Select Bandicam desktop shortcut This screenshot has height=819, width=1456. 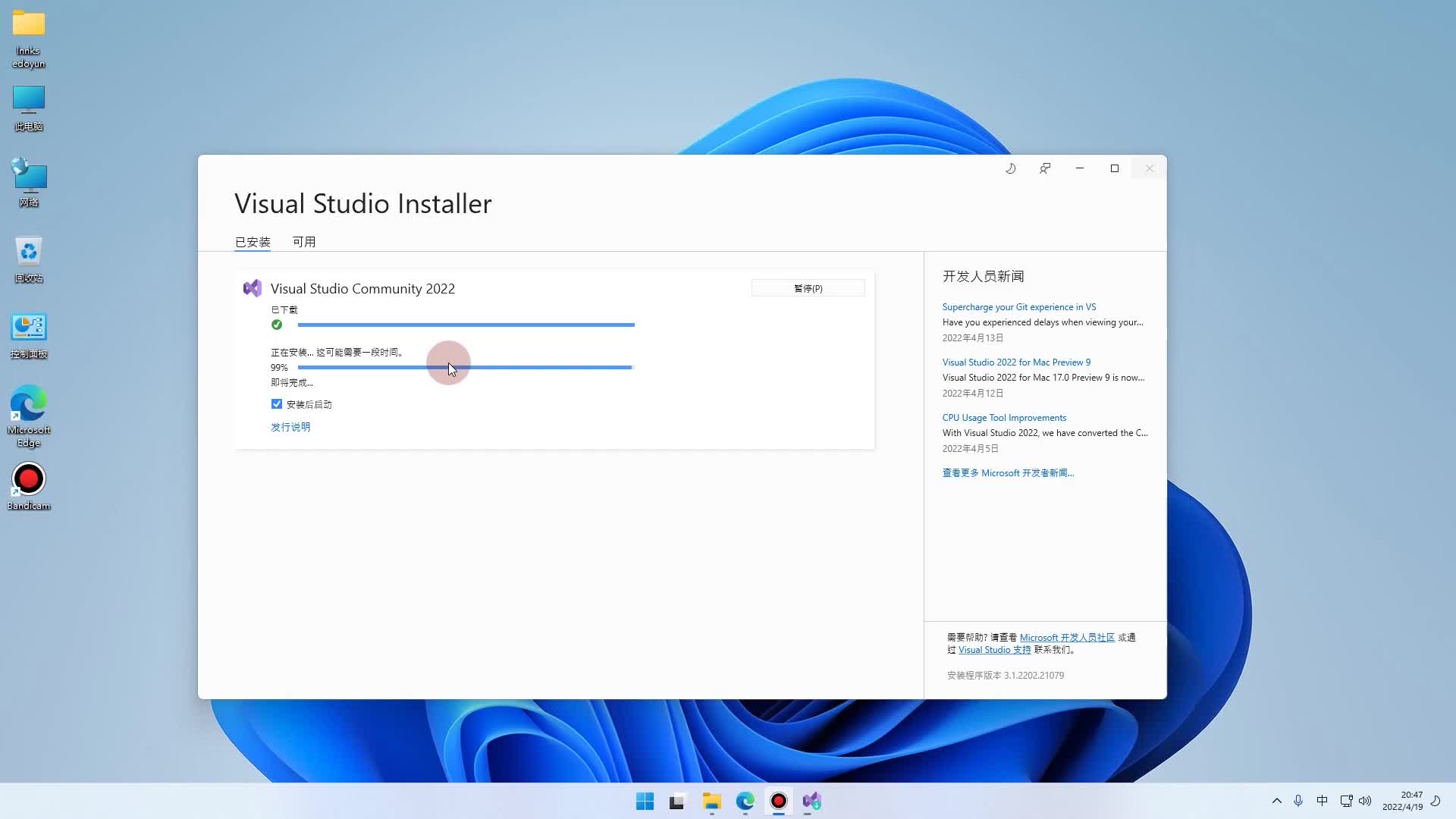(29, 488)
